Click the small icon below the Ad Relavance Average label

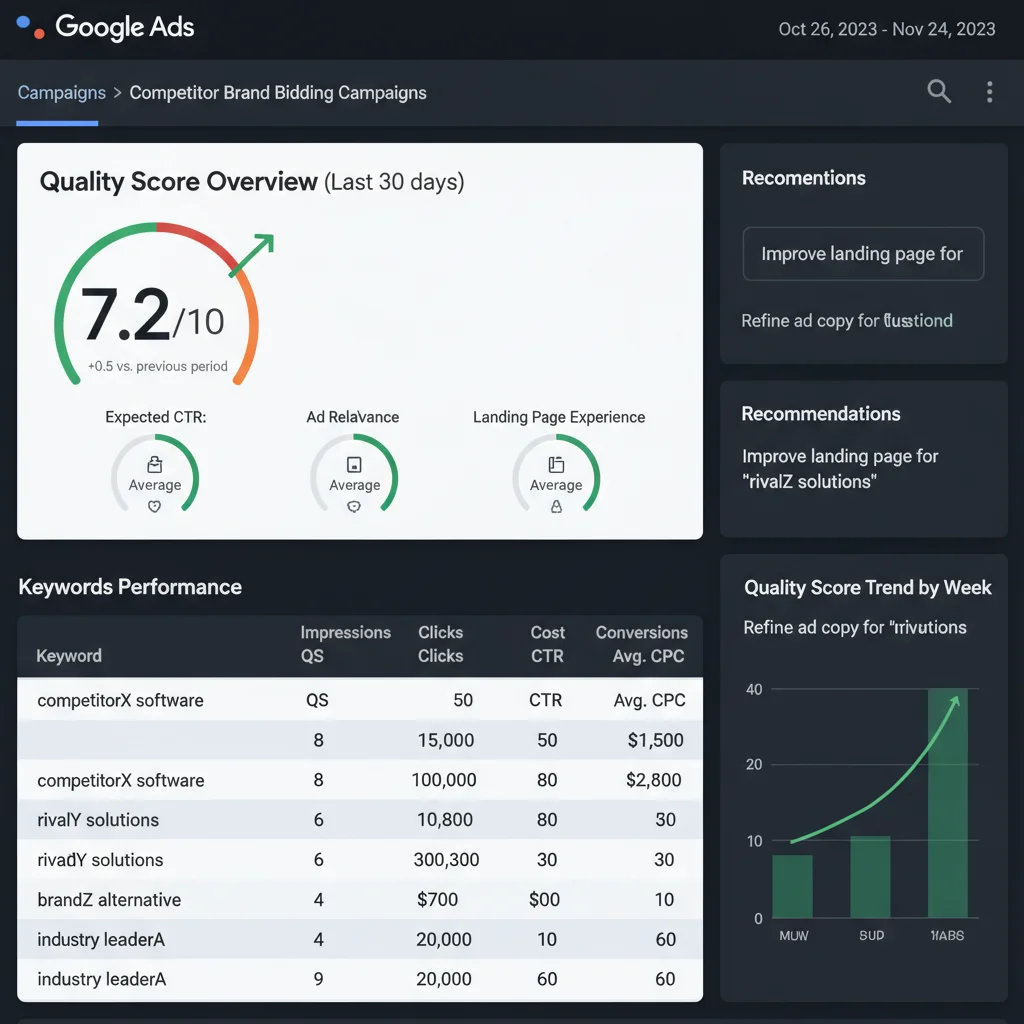354,506
